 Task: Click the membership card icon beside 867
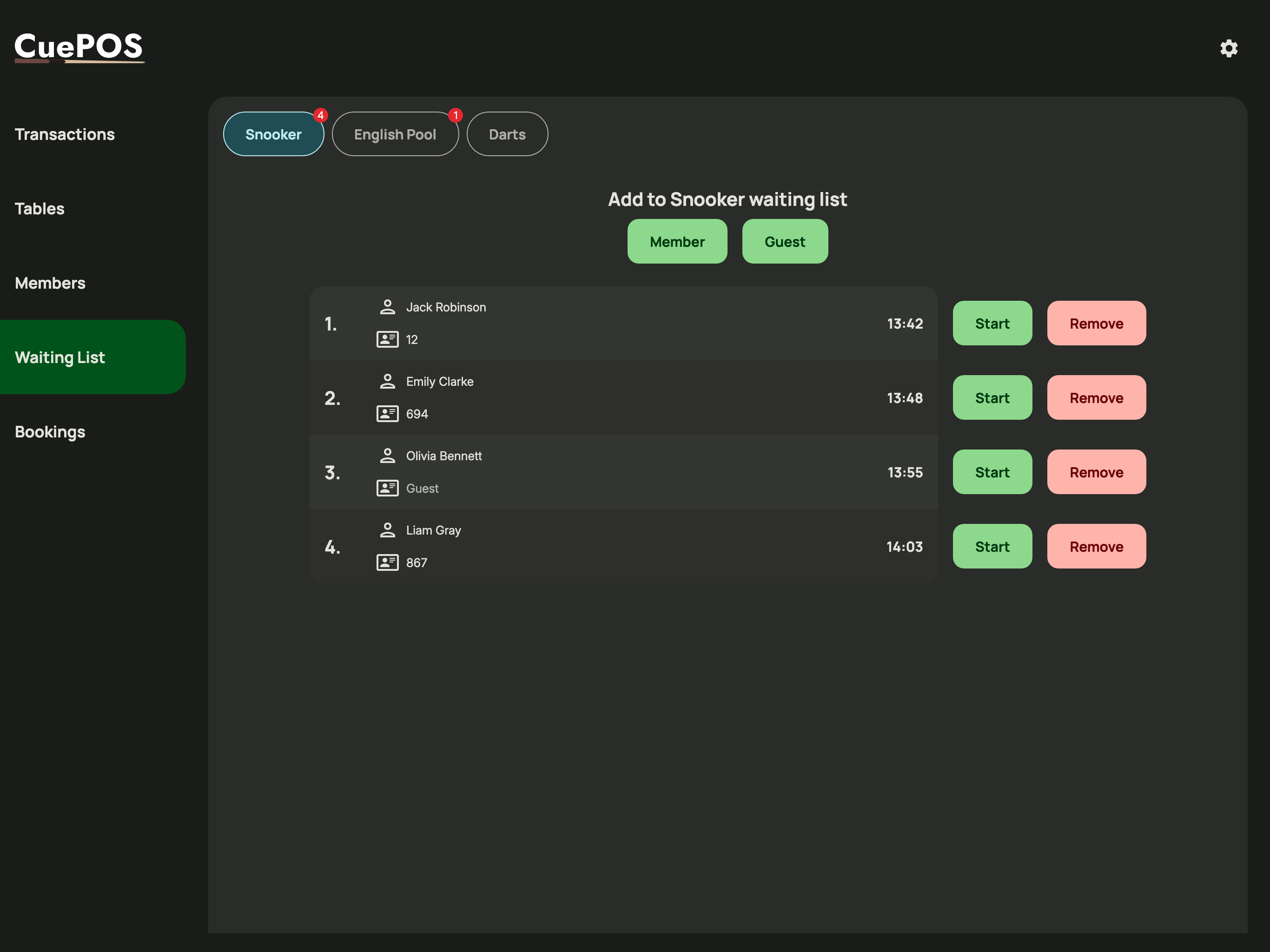click(388, 563)
